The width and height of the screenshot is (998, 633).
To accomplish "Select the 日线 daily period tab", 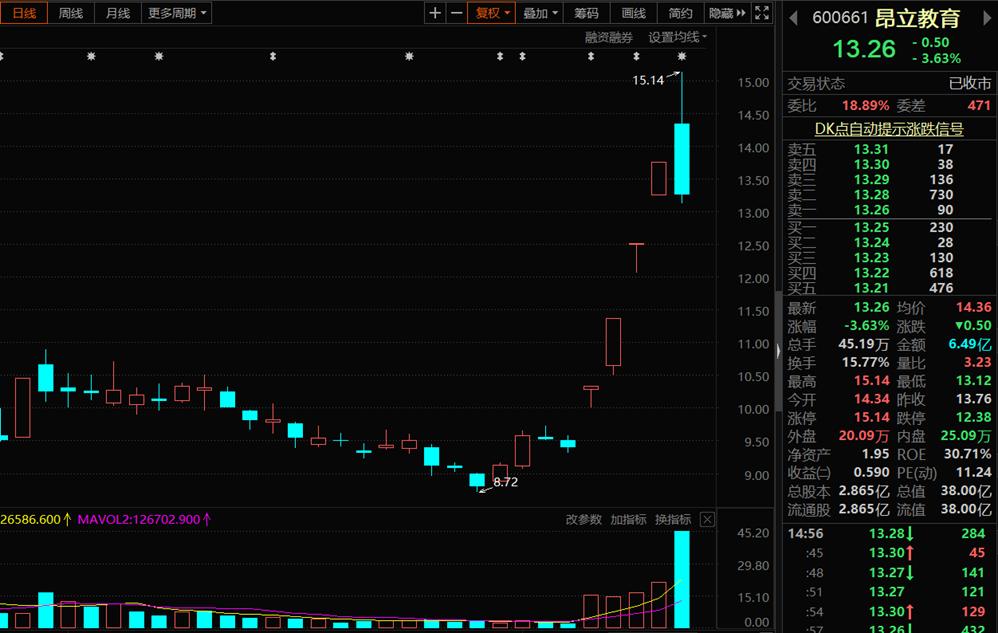I will coord(24,13).
